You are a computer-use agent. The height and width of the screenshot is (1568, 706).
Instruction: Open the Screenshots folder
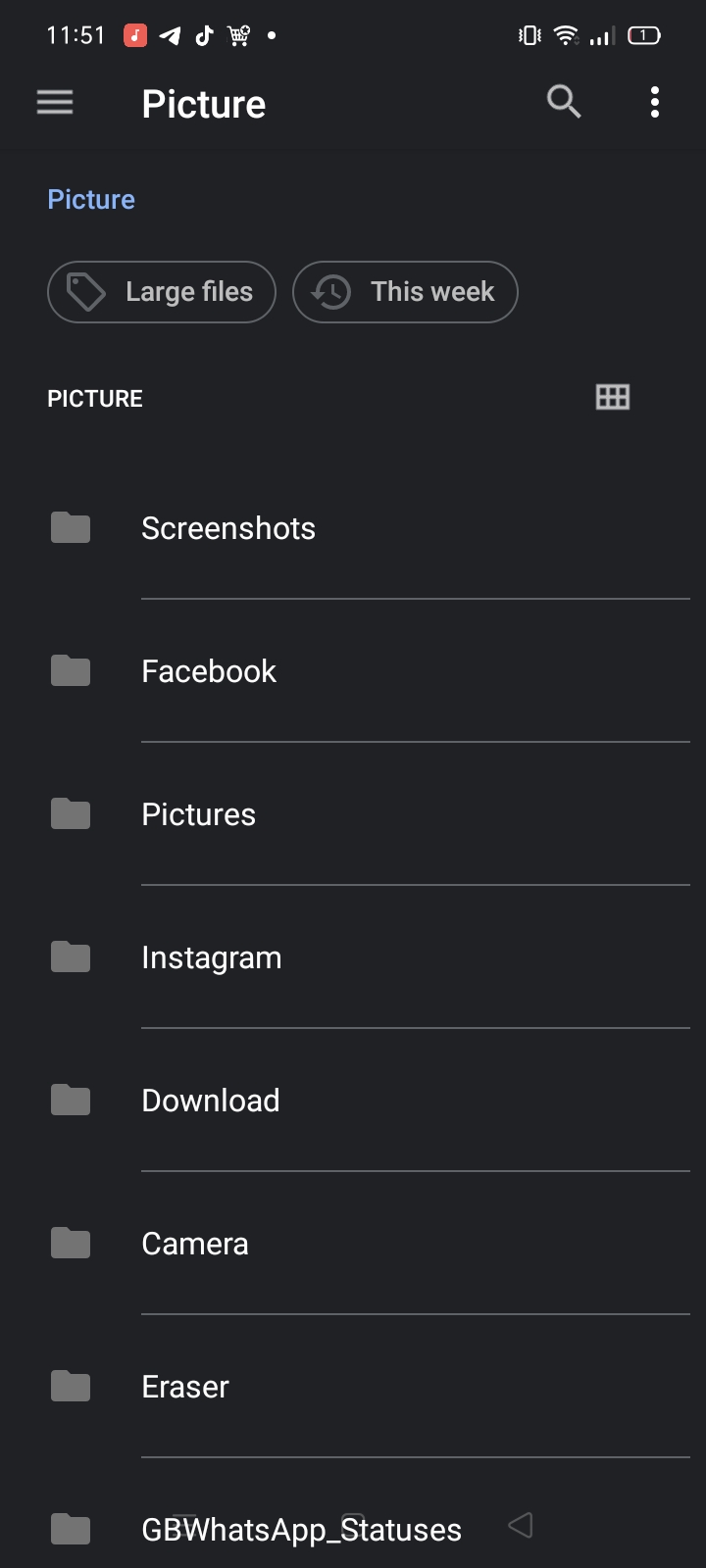point(228,528)
